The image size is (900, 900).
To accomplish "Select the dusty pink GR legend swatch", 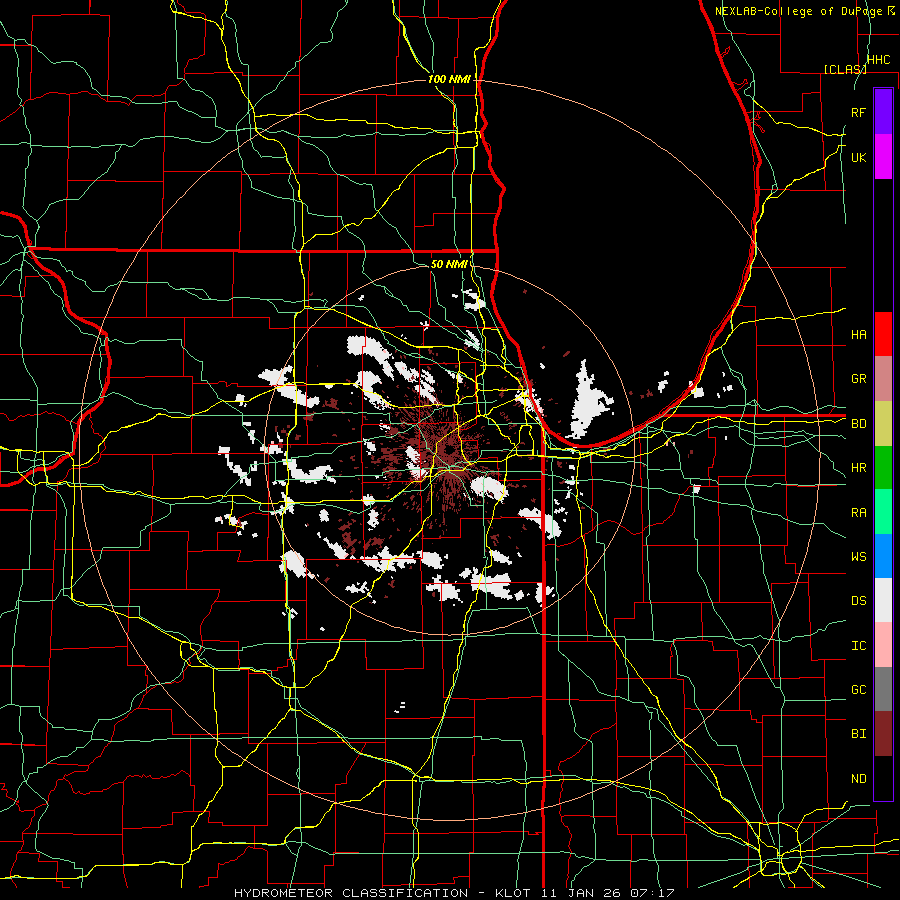I will (883, 378).
